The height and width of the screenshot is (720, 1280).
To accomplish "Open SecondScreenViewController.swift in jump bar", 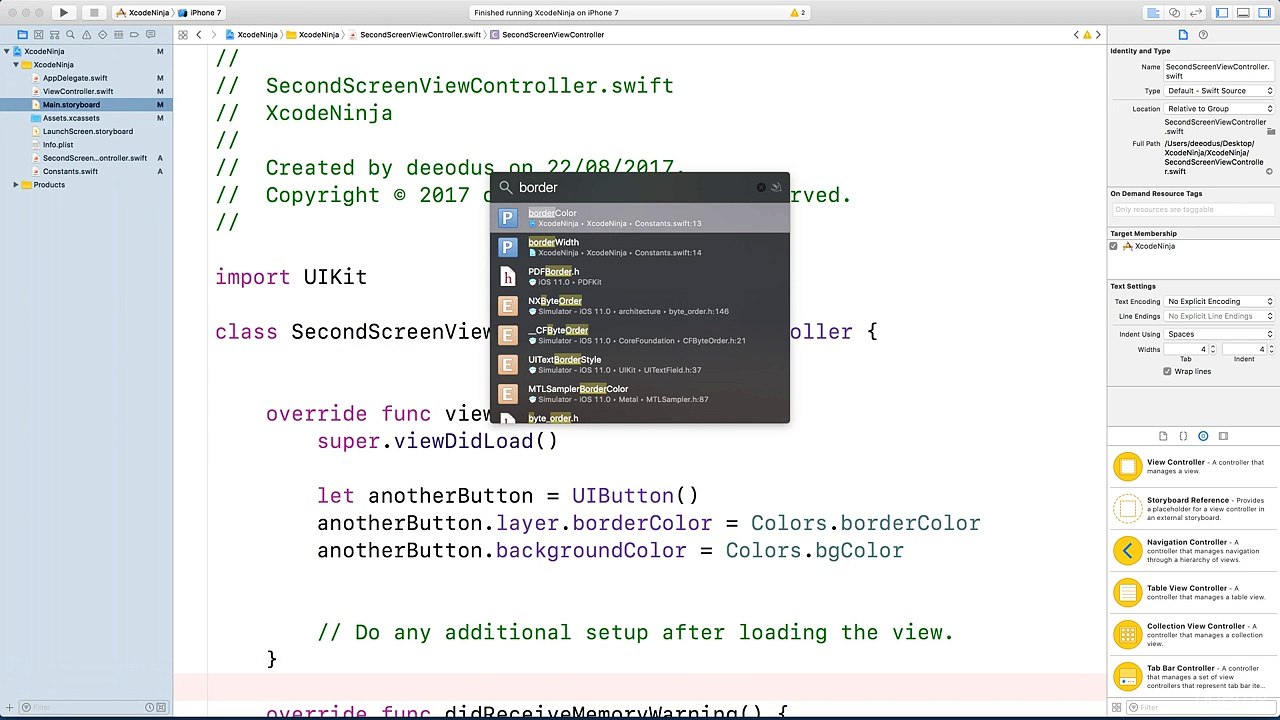I will 414,35.
